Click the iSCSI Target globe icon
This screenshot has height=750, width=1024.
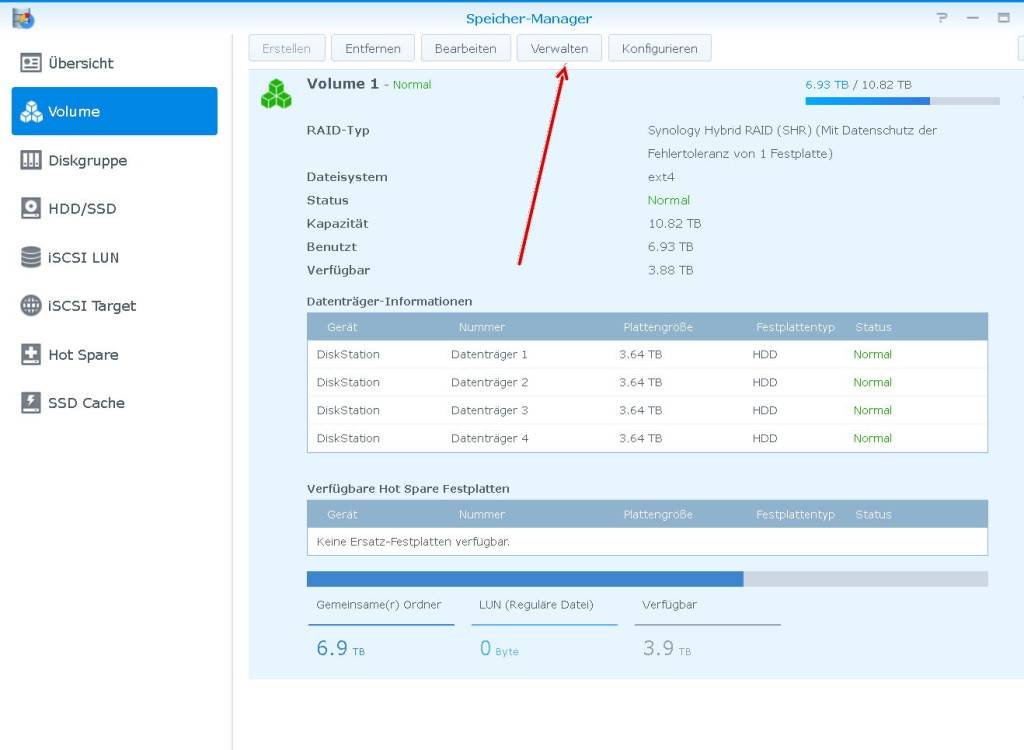(31, 305)
